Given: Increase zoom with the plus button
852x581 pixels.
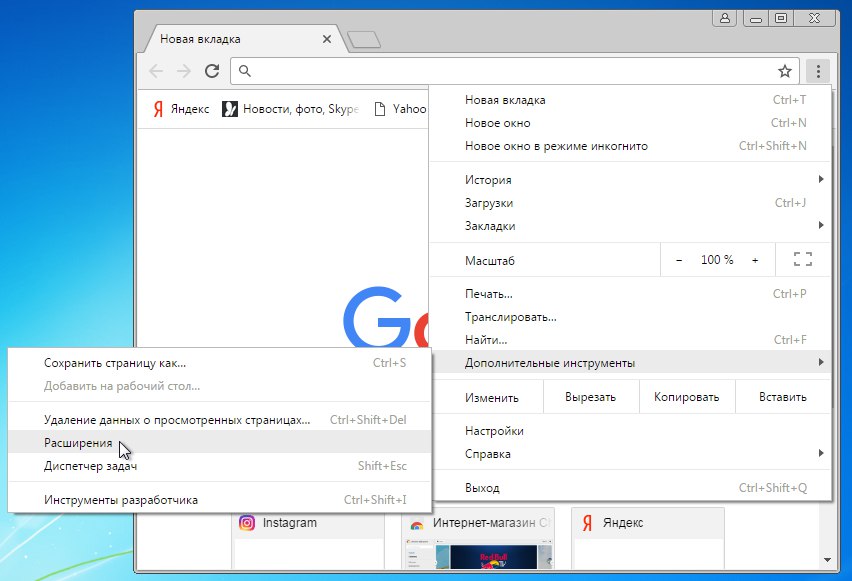Looking at the screenshot, I should (755, 260).
